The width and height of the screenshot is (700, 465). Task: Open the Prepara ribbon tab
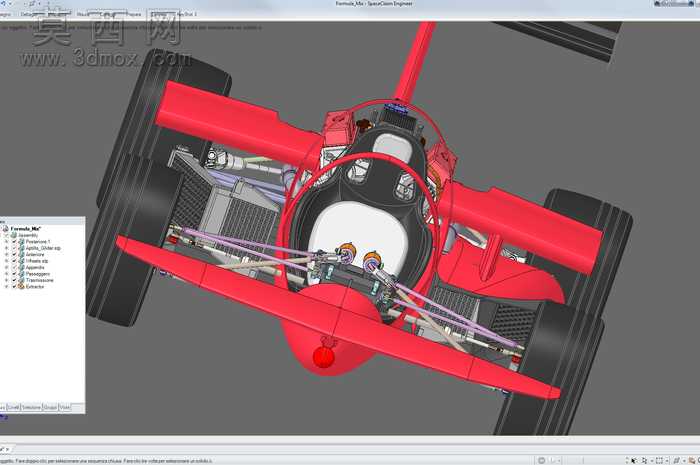[133, 14]
